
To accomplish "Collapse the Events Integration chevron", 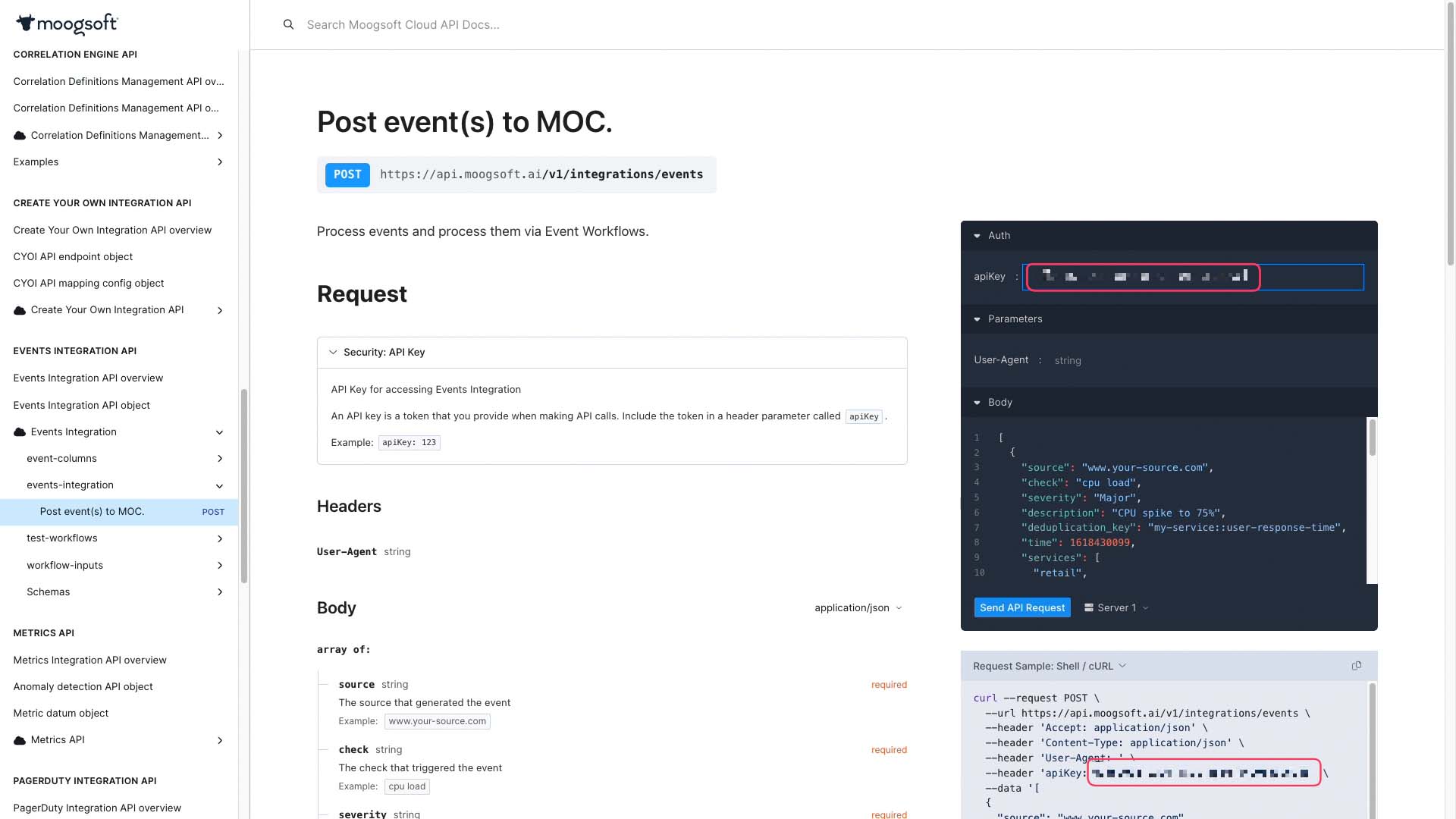I will click(x=220, y=432).
